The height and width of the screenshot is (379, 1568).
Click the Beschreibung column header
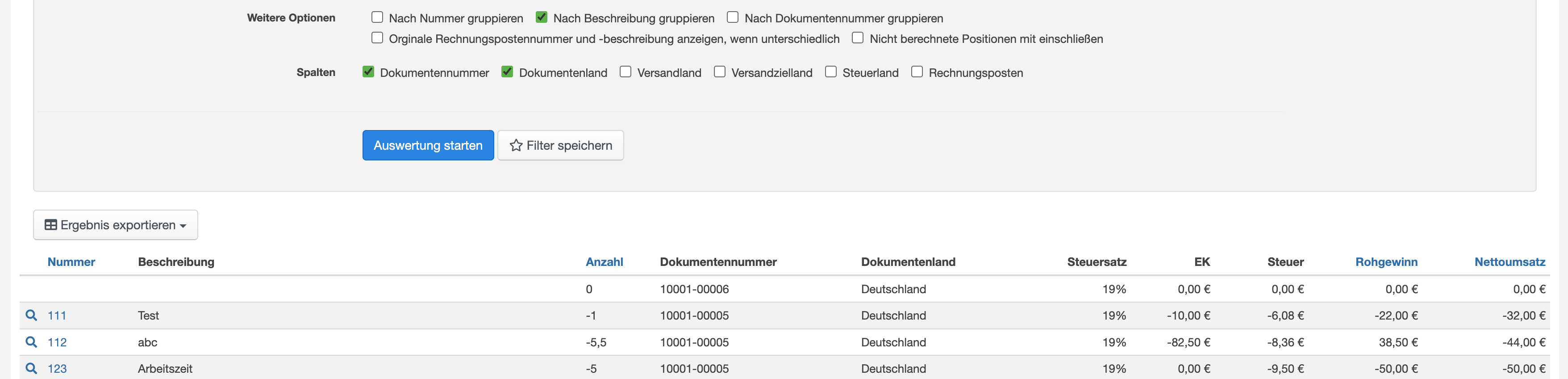click(176, 262)
